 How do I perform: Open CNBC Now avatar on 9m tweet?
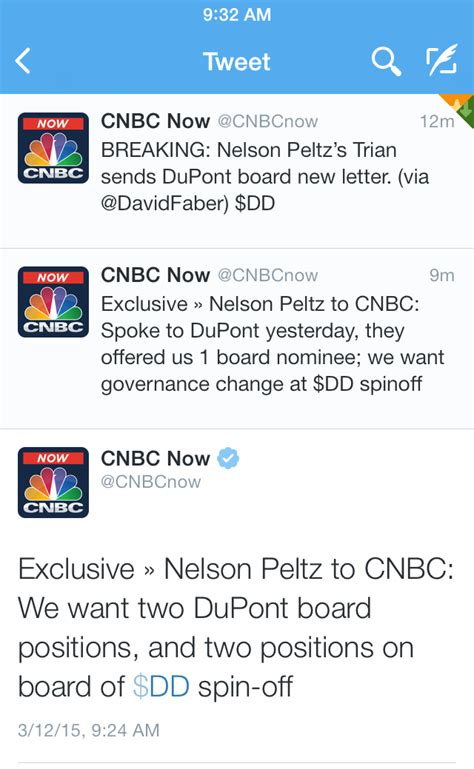coord(53,302)
